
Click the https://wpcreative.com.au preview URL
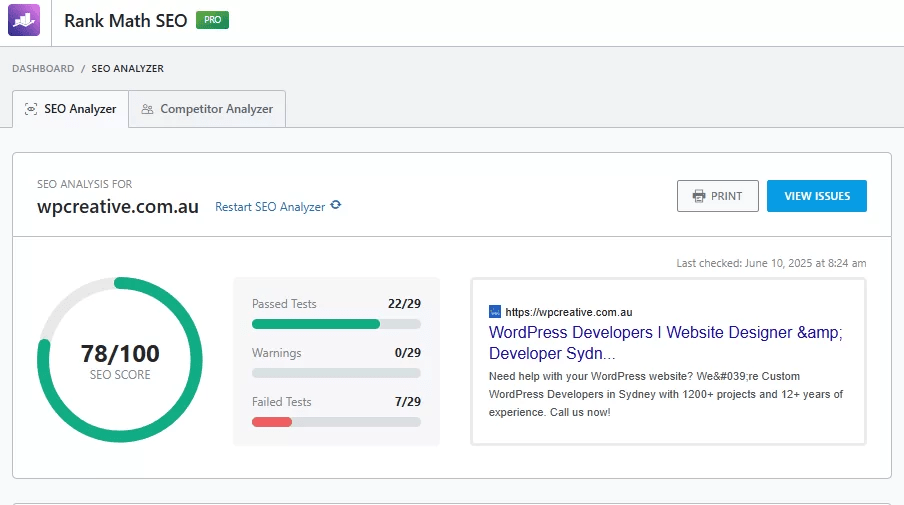coord(568,312)
